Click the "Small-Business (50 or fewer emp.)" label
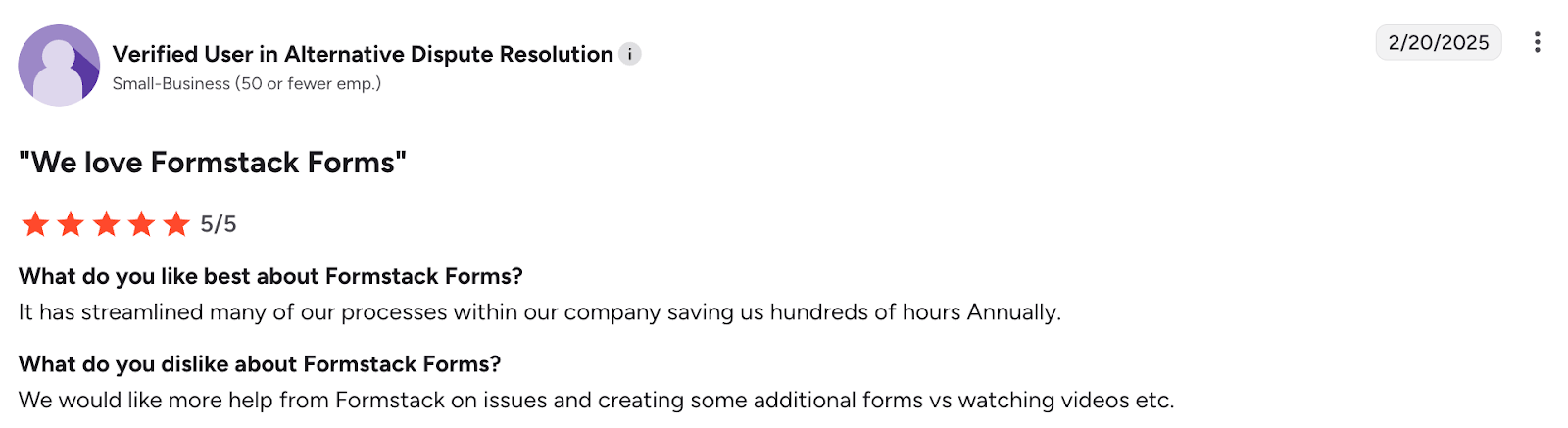Viewport: 1568px width, 428px height. click(x=247, y=84)
